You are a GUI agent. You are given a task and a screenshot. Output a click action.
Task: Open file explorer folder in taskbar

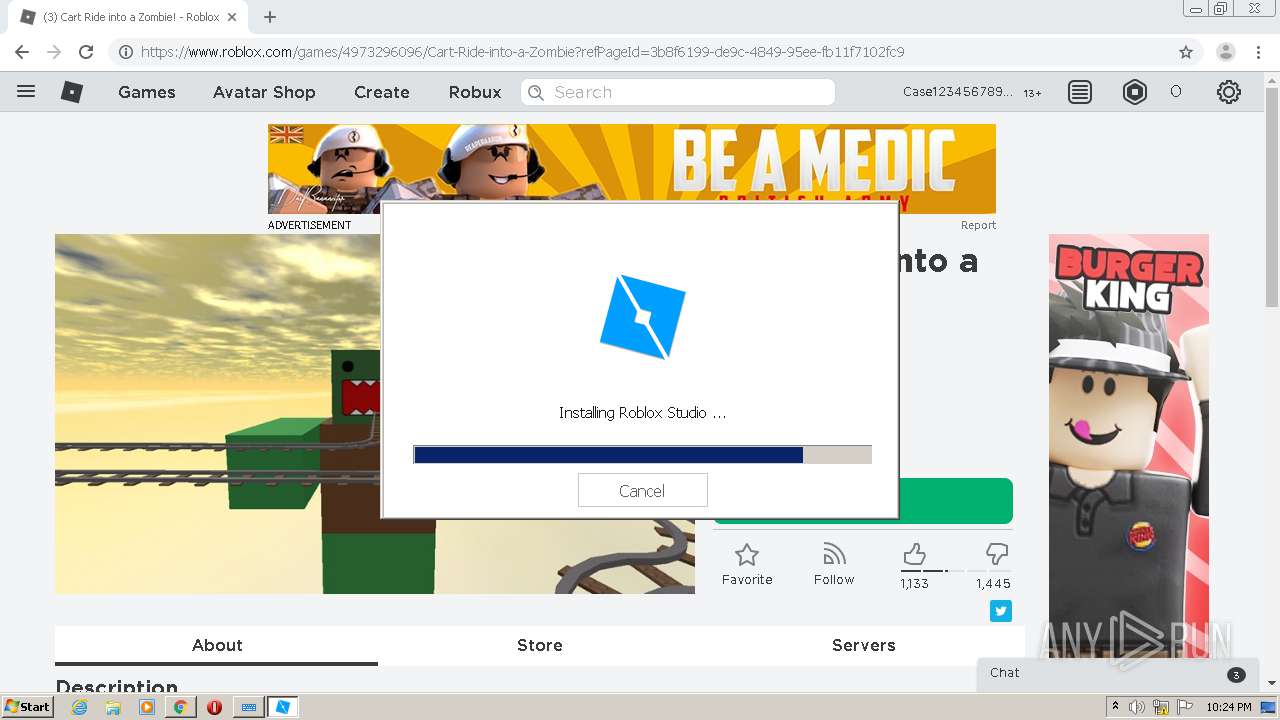pyautogui.click(x=113, y=707)
